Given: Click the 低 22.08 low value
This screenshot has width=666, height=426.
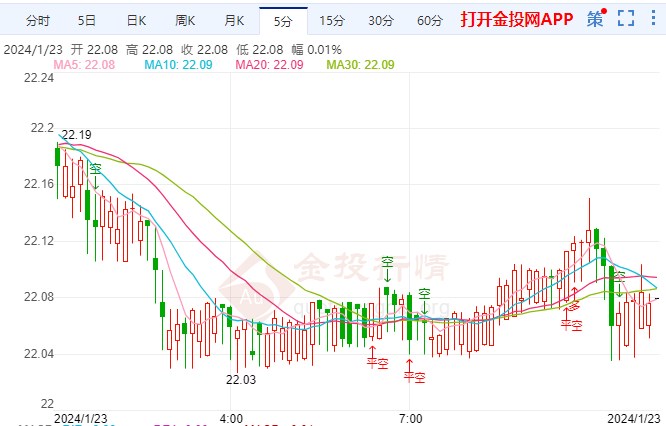Looking at the screenshot, I should [260, 50].
